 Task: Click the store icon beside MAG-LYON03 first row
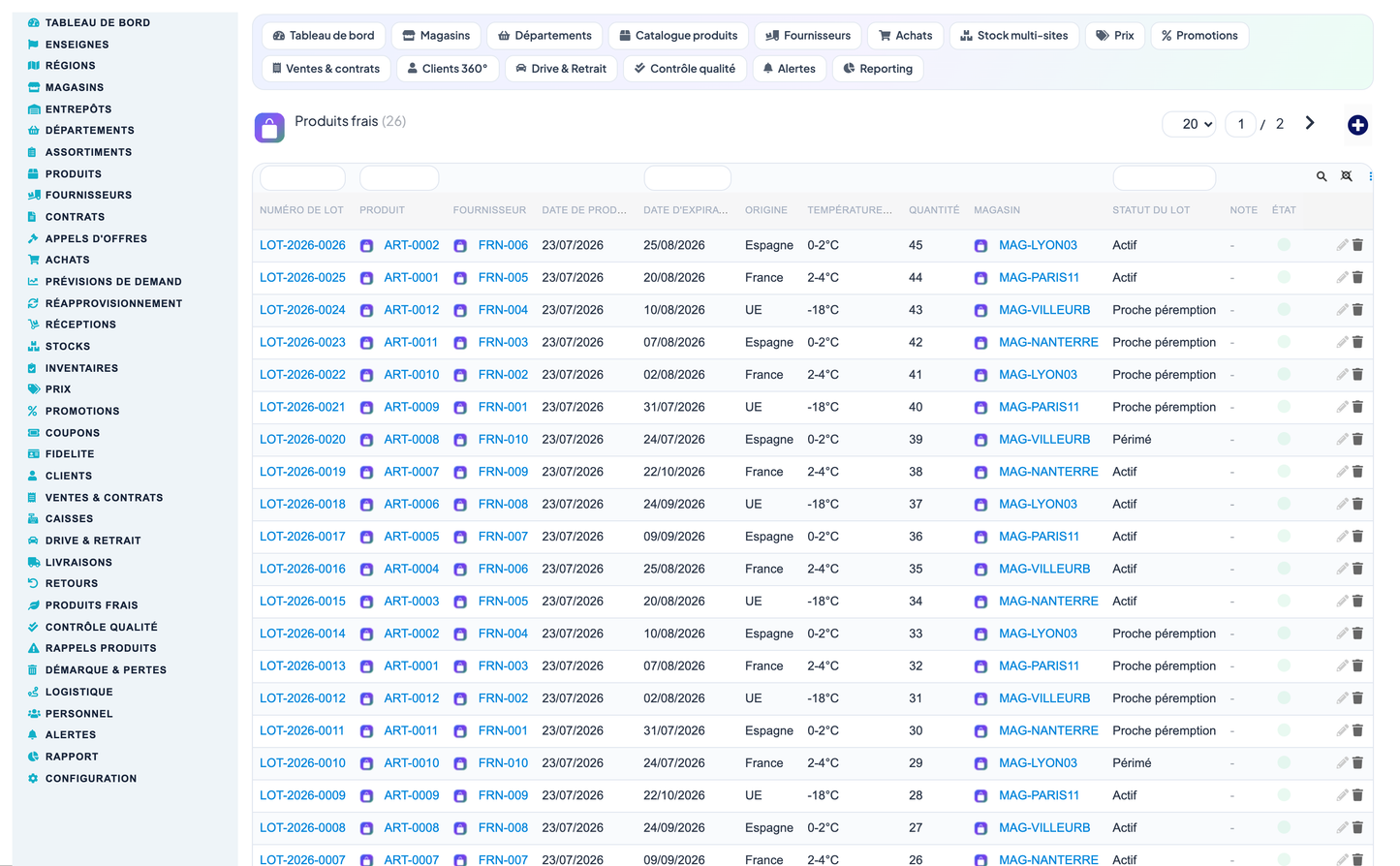[x=980, y=246]
